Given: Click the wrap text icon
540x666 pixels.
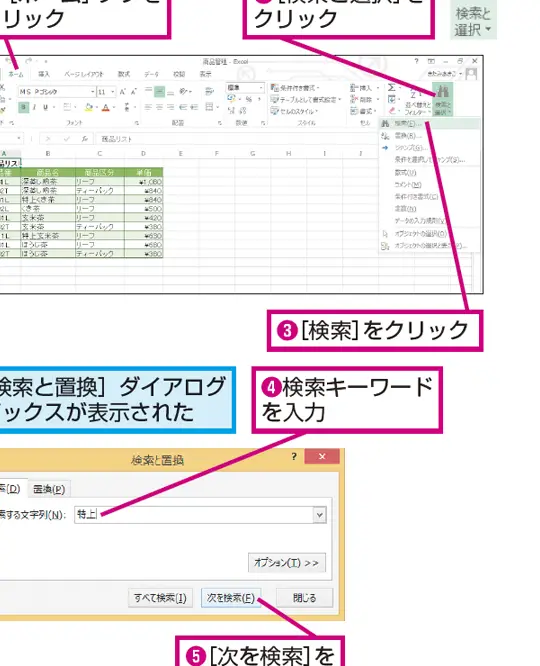Looking at the screenshot, I should click(209, 91).
